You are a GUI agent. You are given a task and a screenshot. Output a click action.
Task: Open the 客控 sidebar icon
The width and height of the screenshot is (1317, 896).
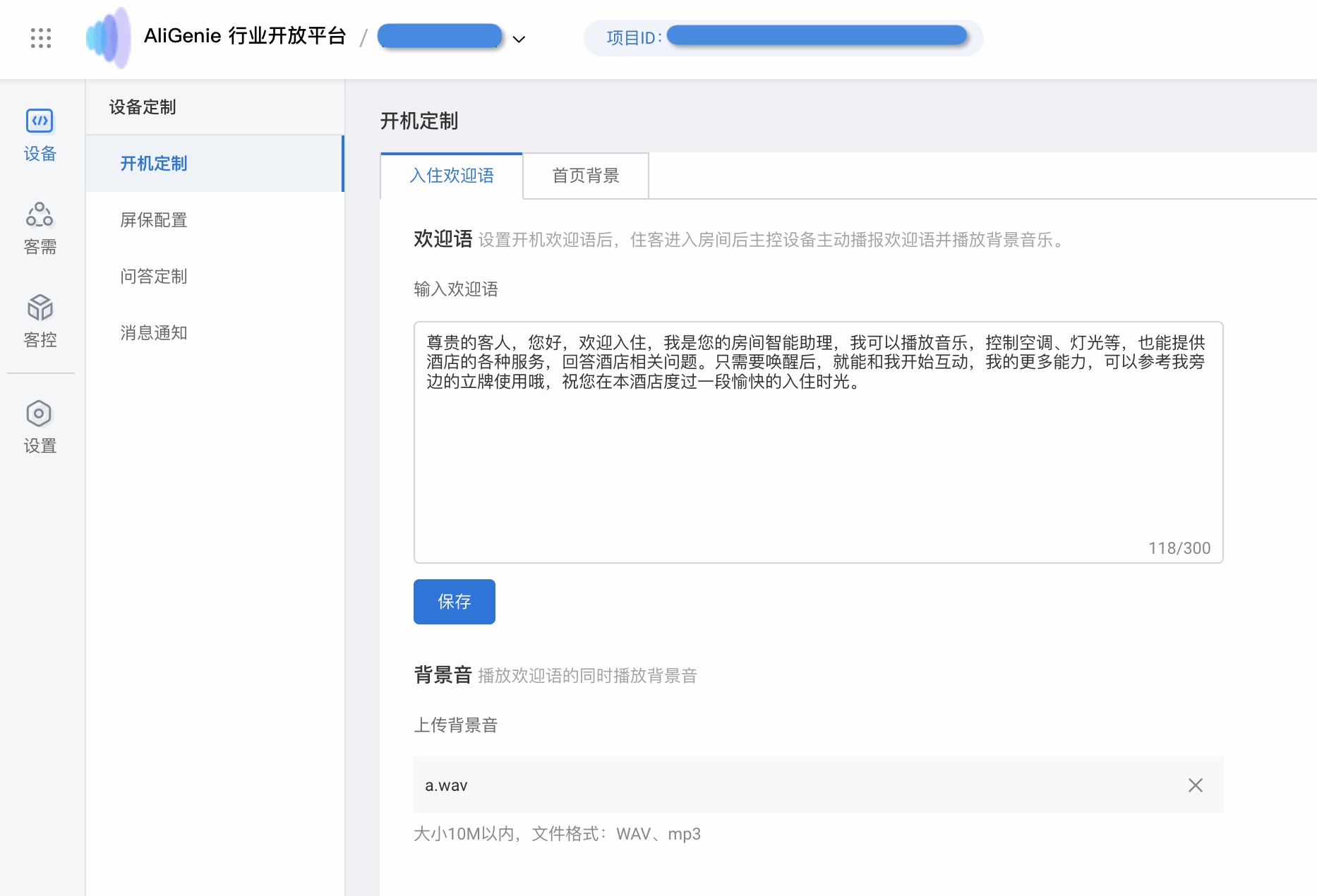pyautogui.click(x=40, y=322)
